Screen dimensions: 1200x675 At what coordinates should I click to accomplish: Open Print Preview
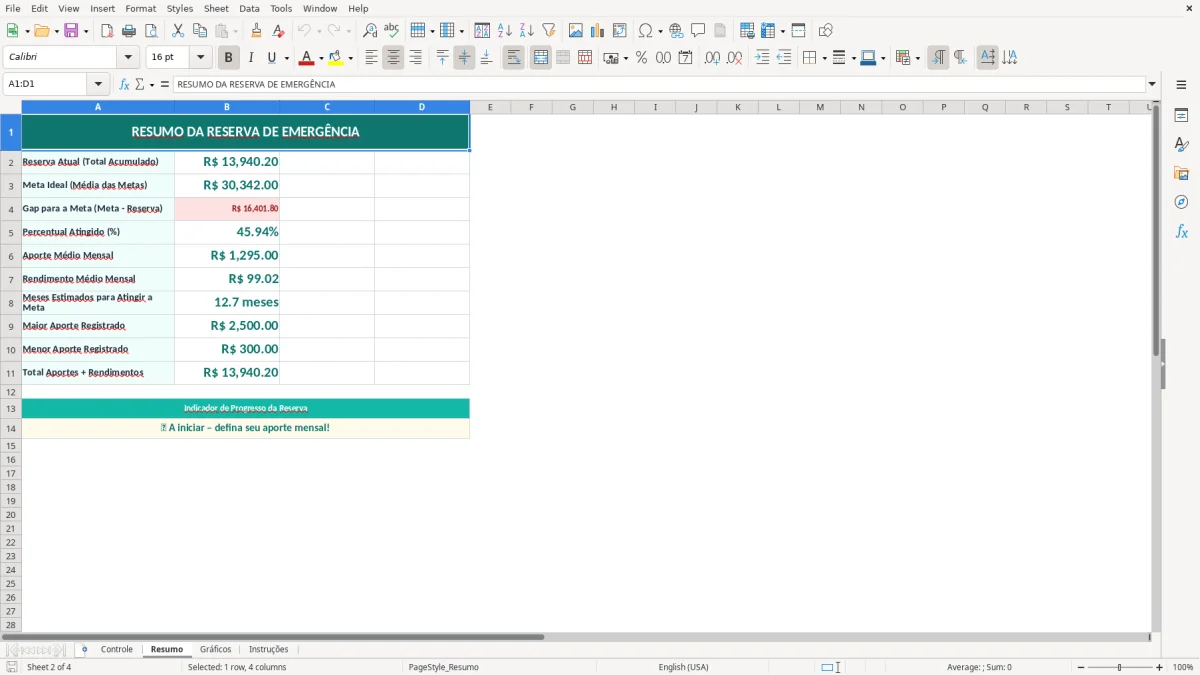(x=151, y=31)
